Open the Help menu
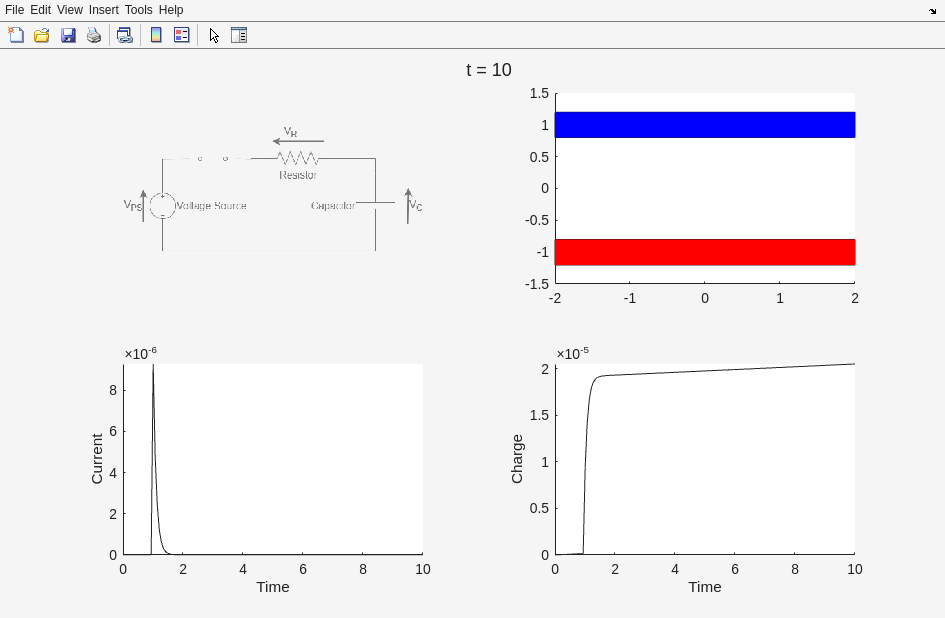The image size is (945, 618). (x=171, y=10)
